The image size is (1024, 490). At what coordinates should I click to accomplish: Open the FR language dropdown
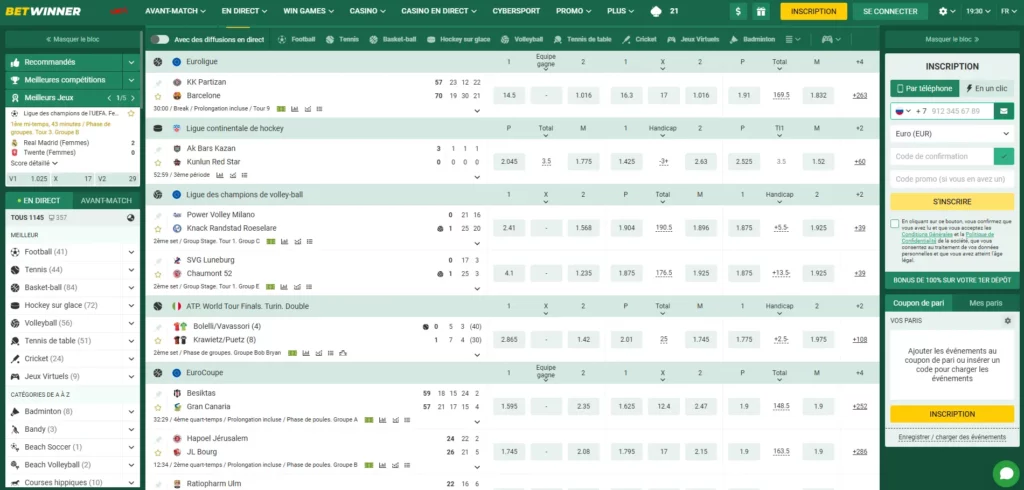(1008, 11)
